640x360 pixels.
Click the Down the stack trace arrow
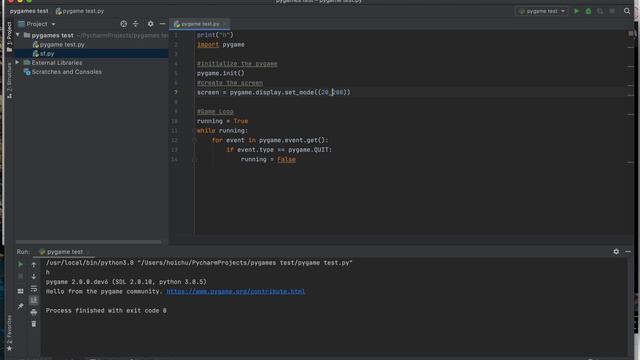pos(34,276)
